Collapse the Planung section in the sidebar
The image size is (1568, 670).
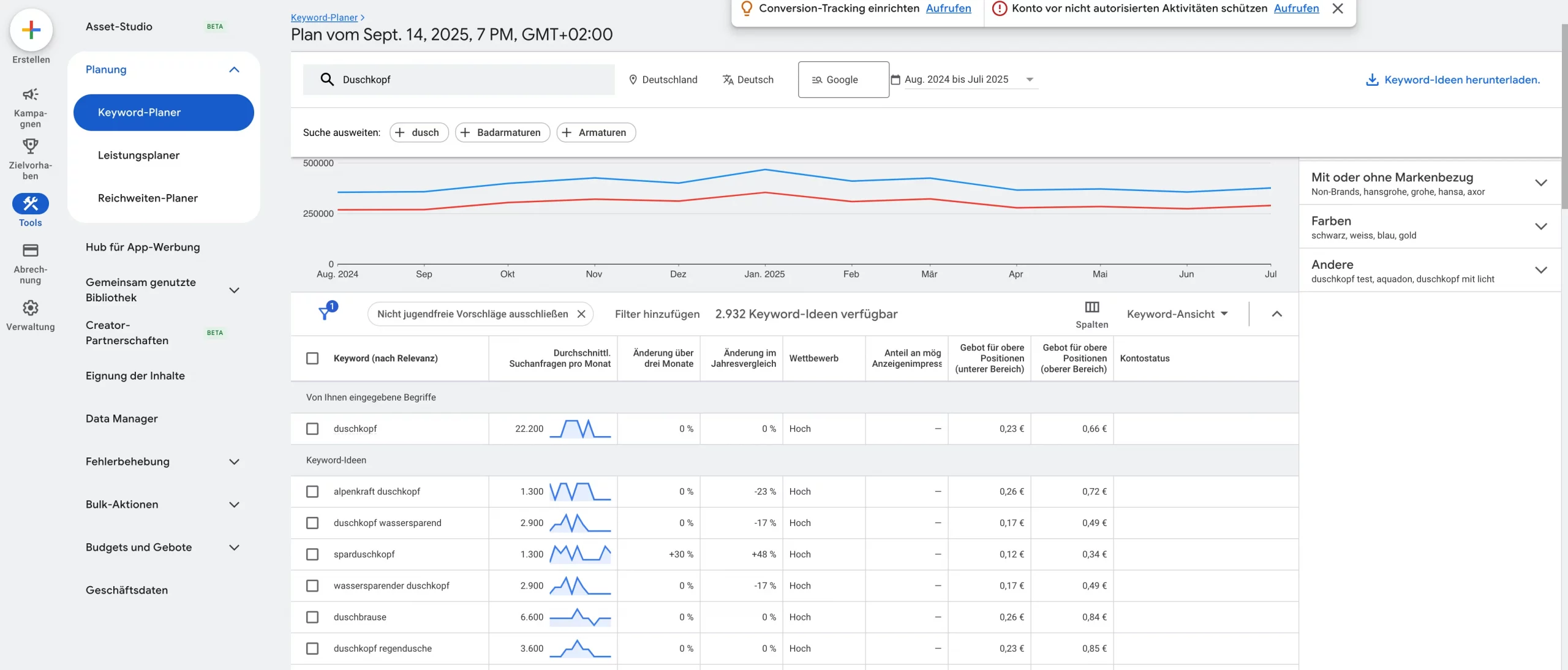point(235,69)
